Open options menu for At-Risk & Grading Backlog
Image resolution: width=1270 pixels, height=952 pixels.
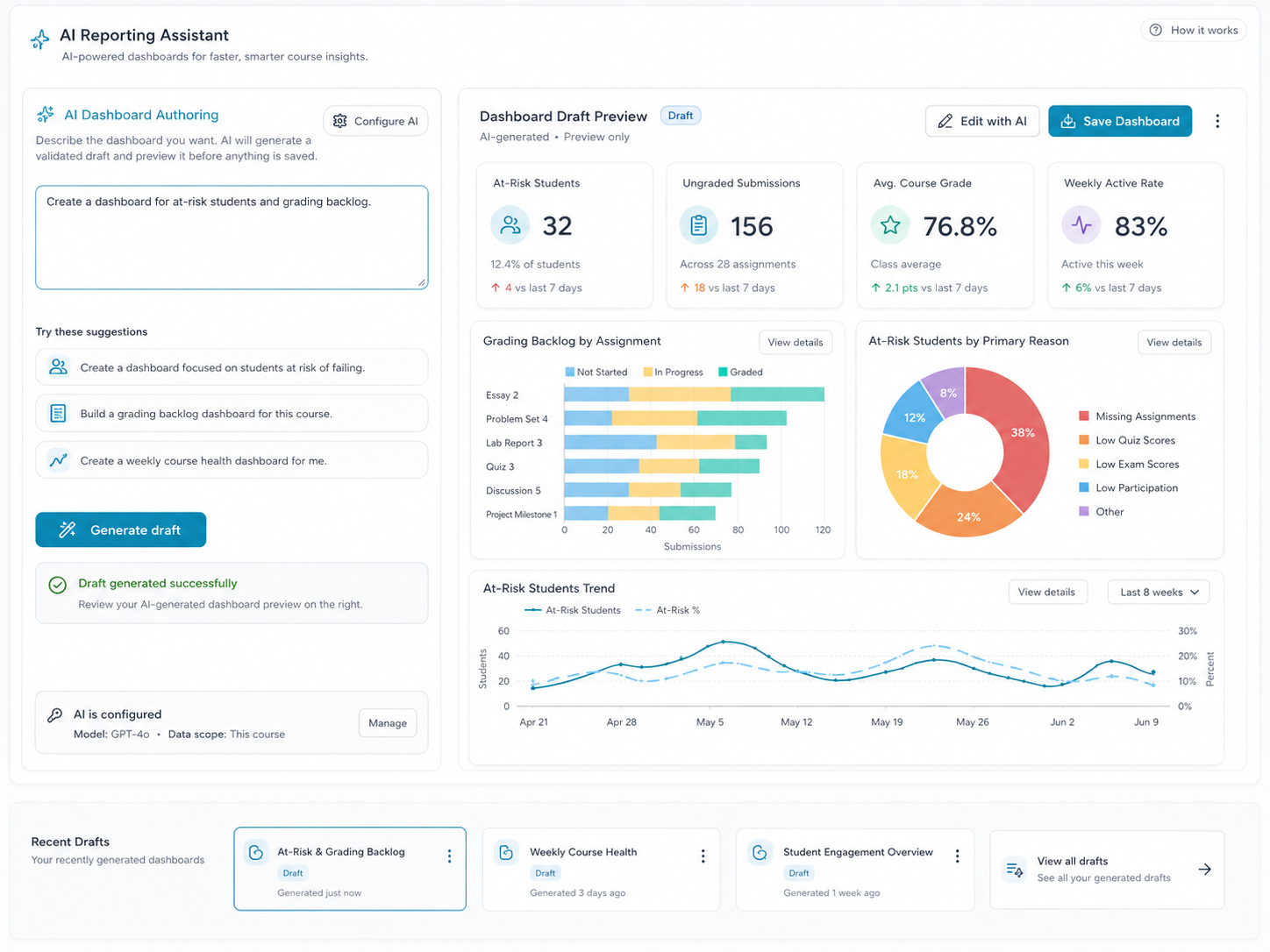point(449,856)
